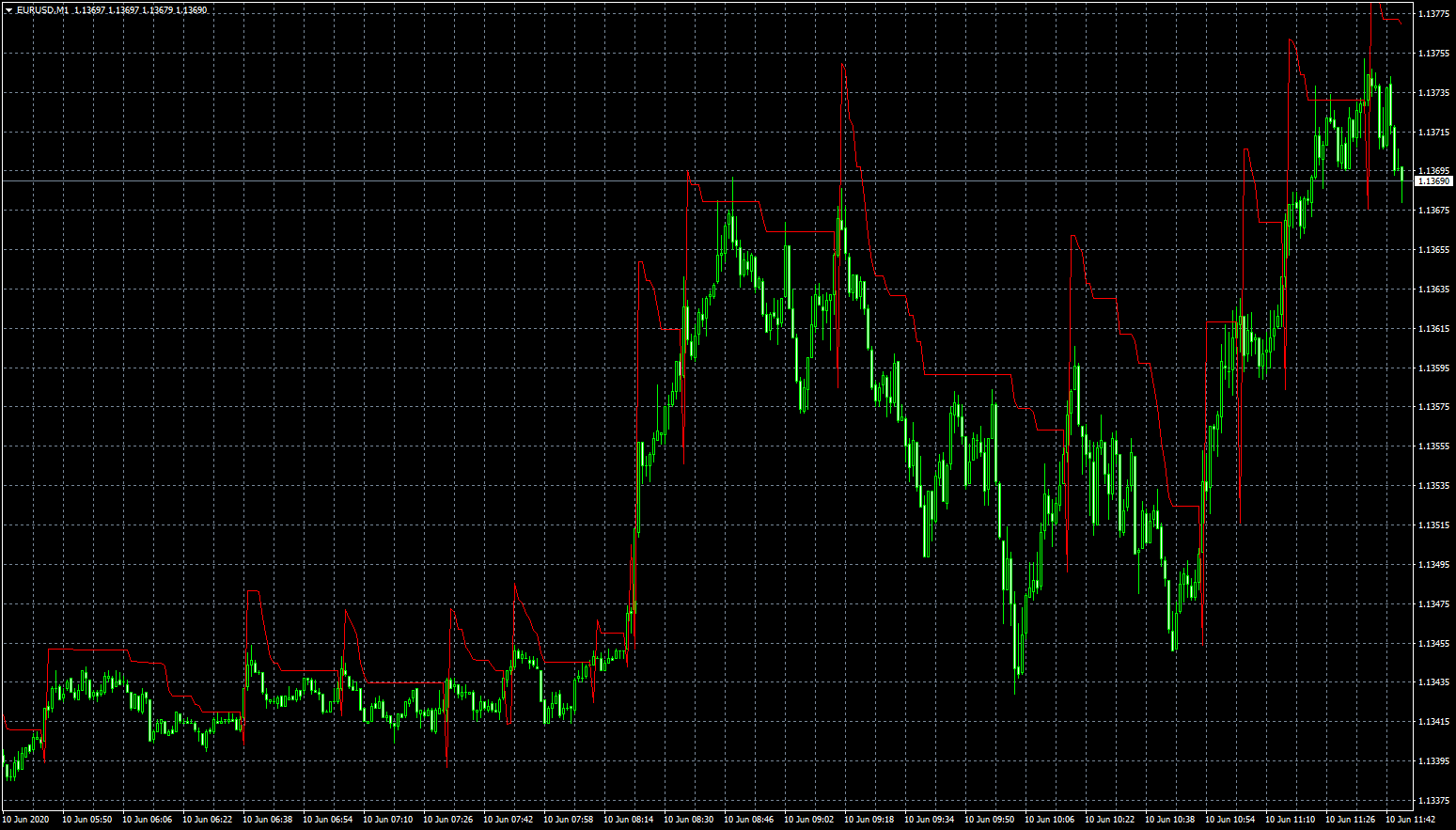Viewport: 1456px width, 830px height.
Task: Click the 10 Jun 08:30 time label
Action: tap(688, 820)
